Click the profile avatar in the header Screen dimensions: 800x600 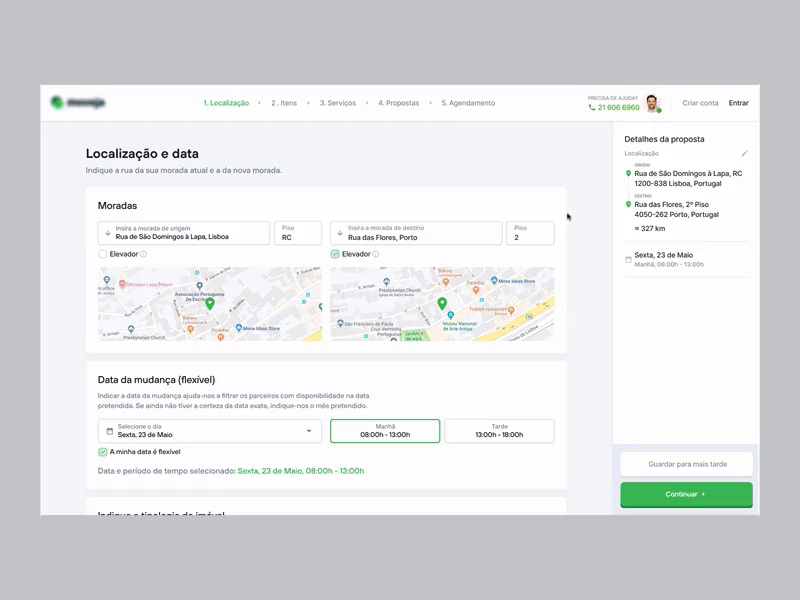[652, 102]
